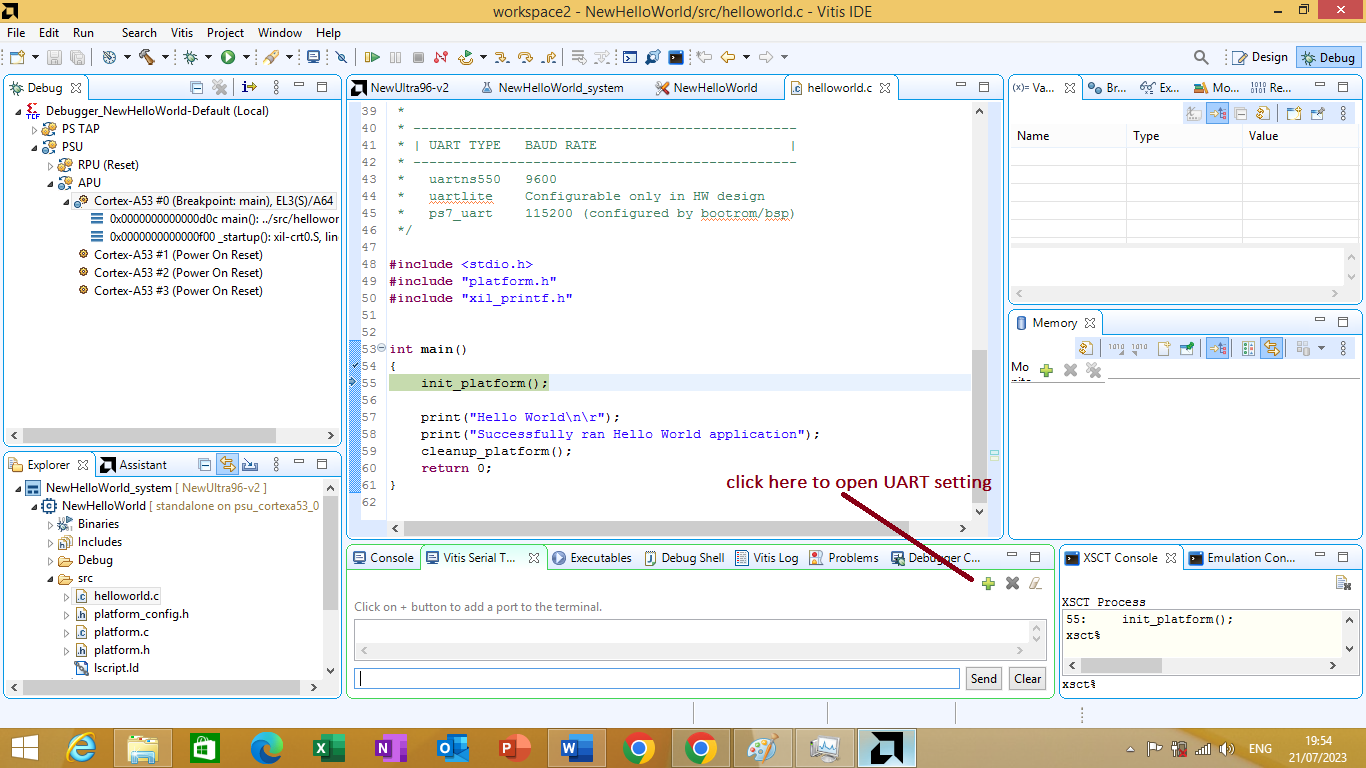Open the Project menu
The height and width of the screenshot is (768, 1366).
(x=226, y=32)
